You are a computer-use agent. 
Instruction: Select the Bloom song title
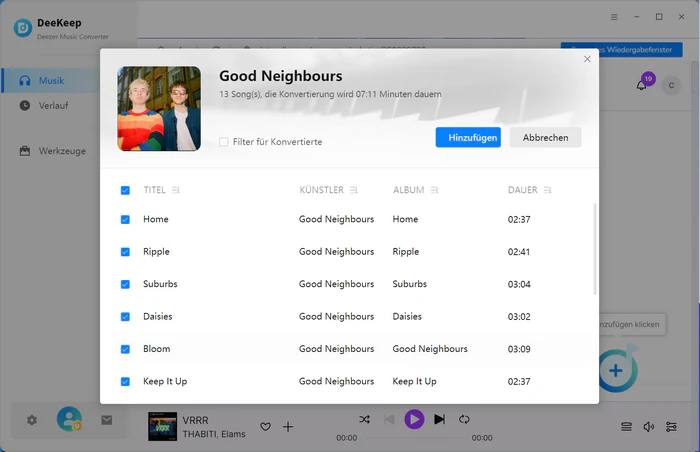(157, 349)
